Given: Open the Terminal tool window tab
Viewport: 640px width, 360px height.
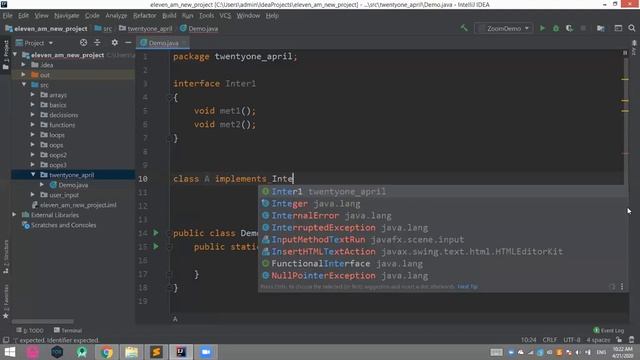Looking at the screenshot, I should (68, 330).
